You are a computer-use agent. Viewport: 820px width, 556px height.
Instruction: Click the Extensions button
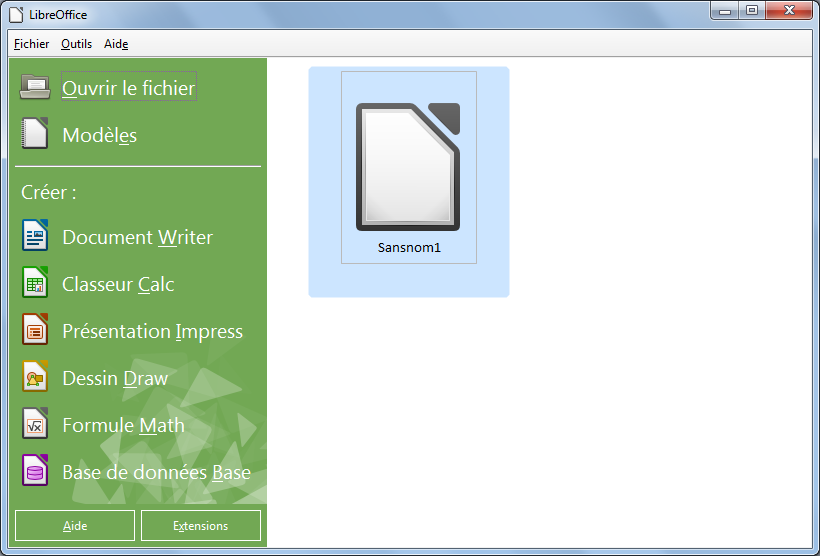[201, 526]
